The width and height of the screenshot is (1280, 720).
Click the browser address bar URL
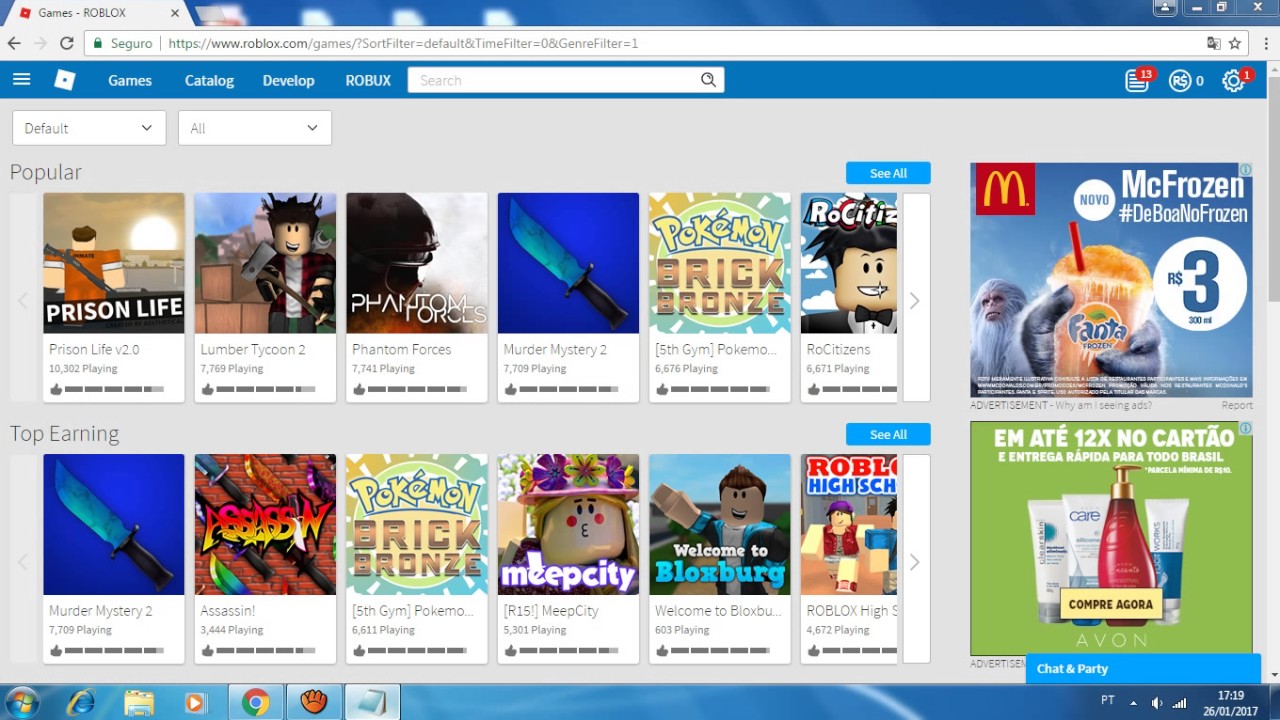[403, 43]
